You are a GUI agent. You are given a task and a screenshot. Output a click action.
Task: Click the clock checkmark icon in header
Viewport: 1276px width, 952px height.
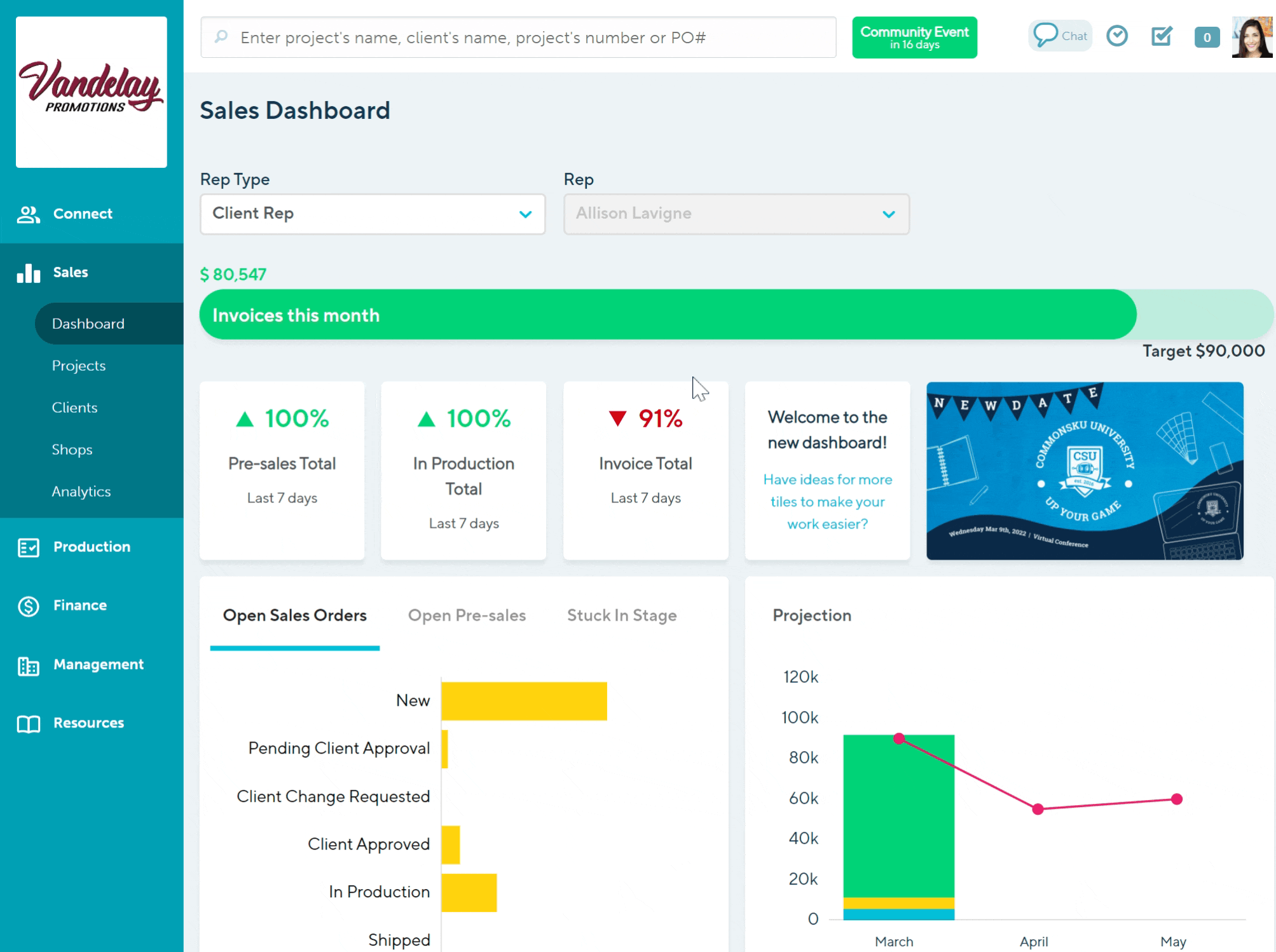(1117, 36)
